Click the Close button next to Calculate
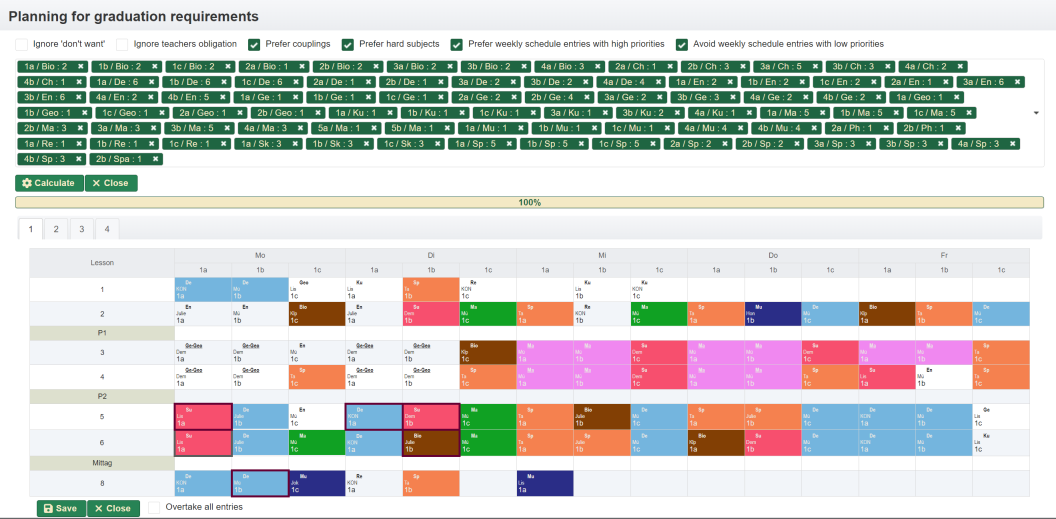The image size is (1056, 519). 111,183
